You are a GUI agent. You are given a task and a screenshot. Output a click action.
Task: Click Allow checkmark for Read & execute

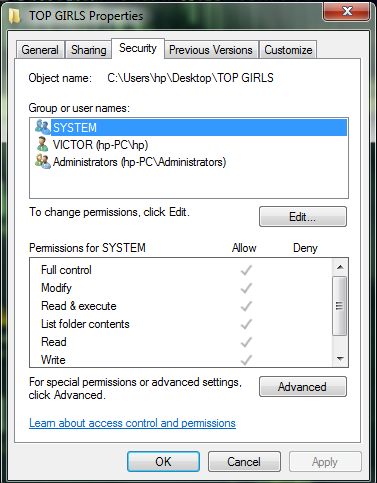(x=246, y=306)
